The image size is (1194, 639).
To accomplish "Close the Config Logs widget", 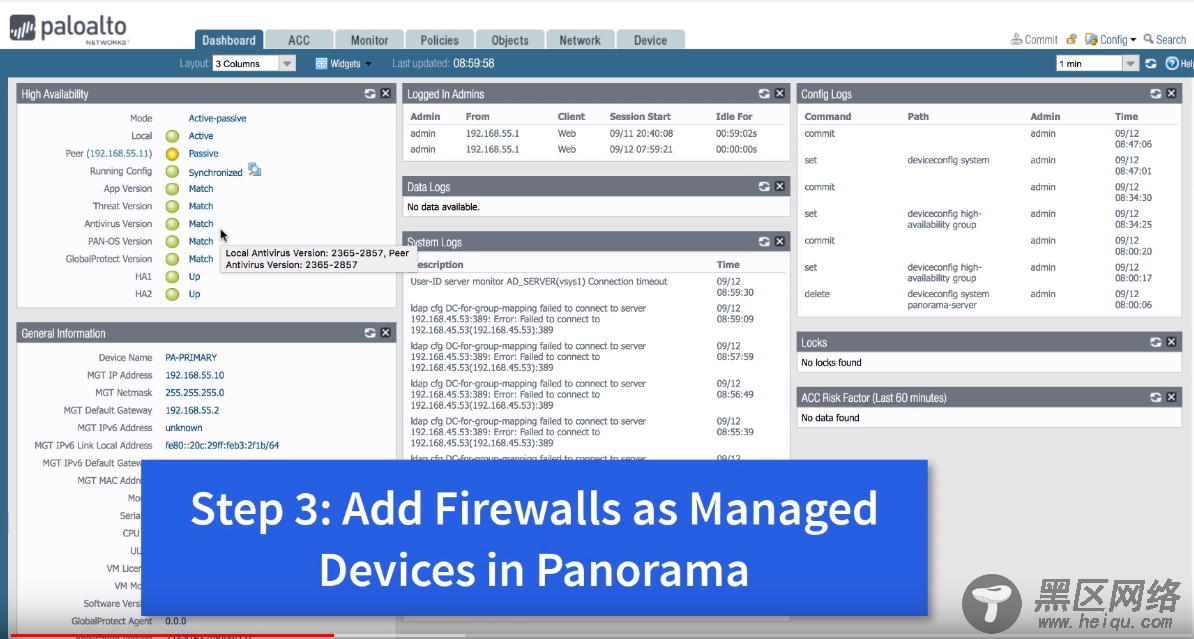I will 1172,94.
